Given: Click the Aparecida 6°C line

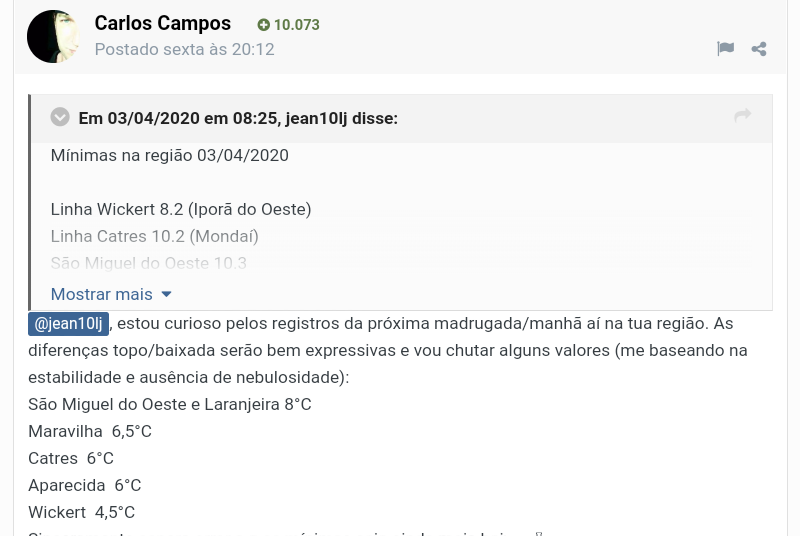Looking at the screenshot, I should click(x=84, y=485).
